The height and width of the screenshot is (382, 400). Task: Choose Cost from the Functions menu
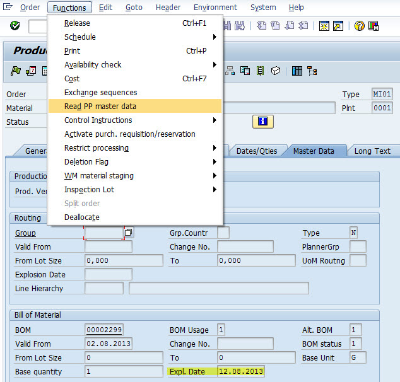[x=135, y=78]
